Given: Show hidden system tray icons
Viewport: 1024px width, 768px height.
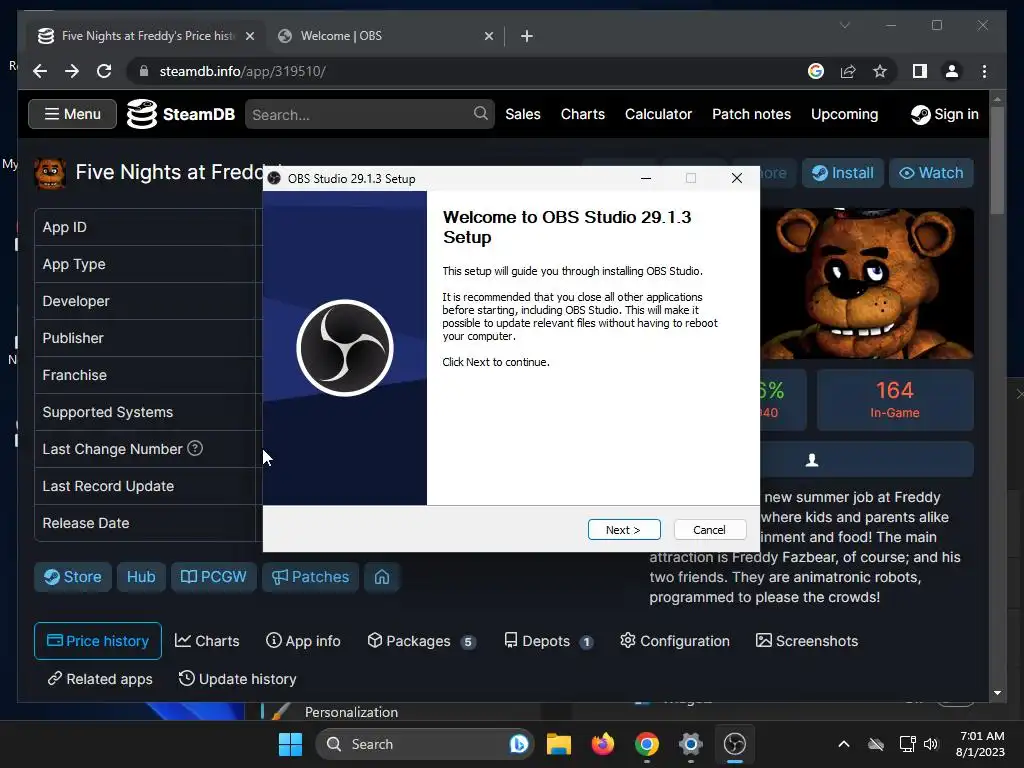Looking at the screenshot, I should tap(844, 744).
